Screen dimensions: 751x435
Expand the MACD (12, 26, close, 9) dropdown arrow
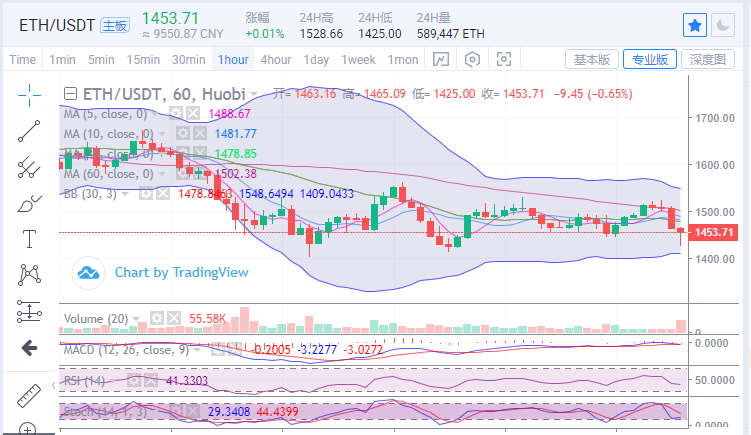pyautogui.click(x=197, y=350)
